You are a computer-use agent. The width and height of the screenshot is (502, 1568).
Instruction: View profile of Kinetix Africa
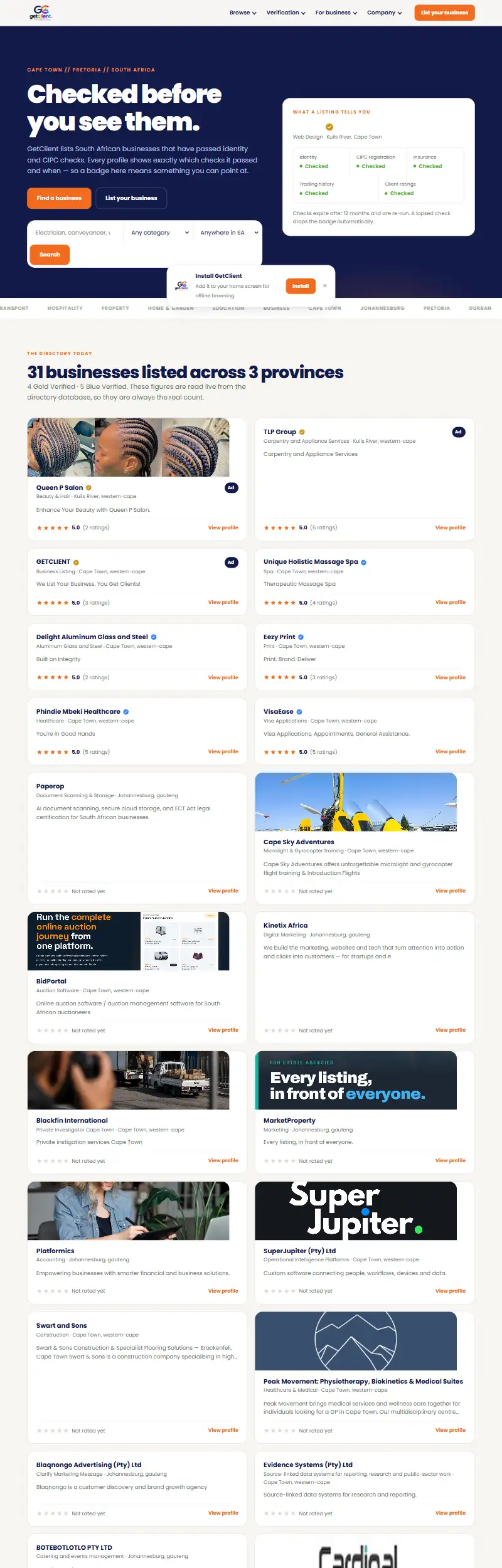(x=451, y=1030)
